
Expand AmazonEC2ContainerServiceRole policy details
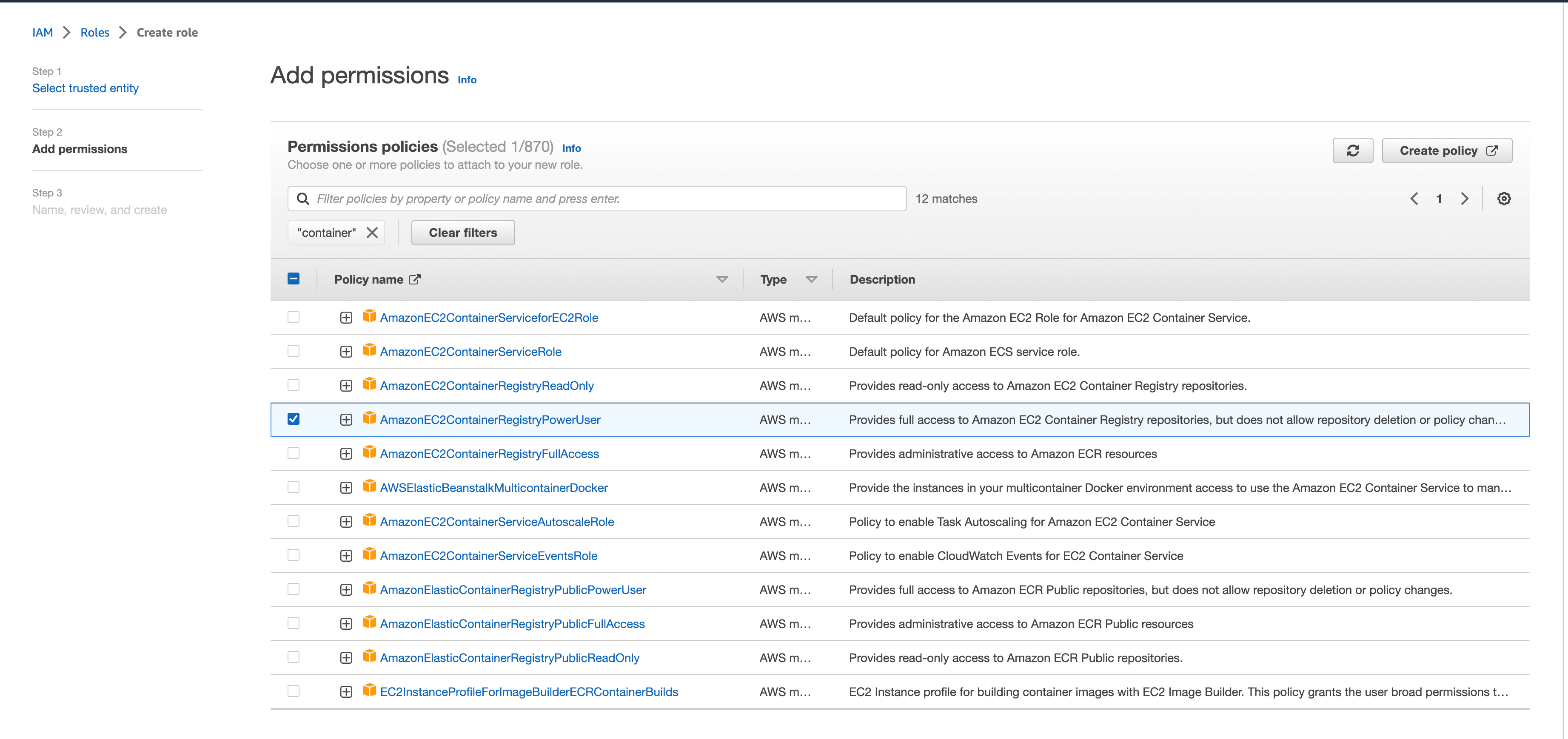tap(346, 352)
